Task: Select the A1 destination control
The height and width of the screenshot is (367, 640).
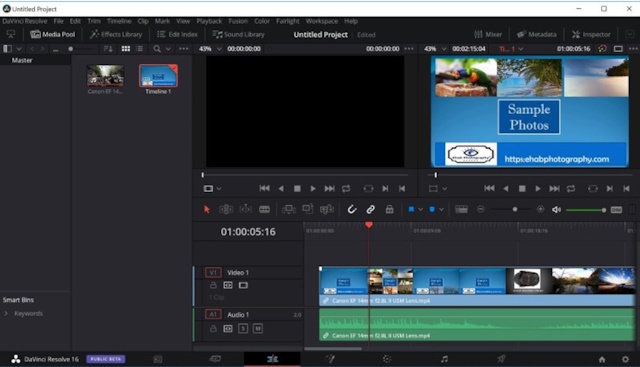Action: point(213,314)
